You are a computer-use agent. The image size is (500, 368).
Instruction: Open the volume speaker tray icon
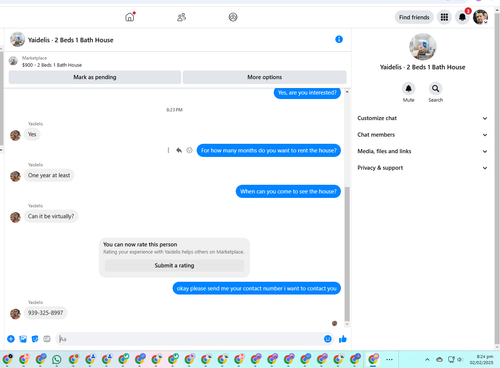pos(460,359)
